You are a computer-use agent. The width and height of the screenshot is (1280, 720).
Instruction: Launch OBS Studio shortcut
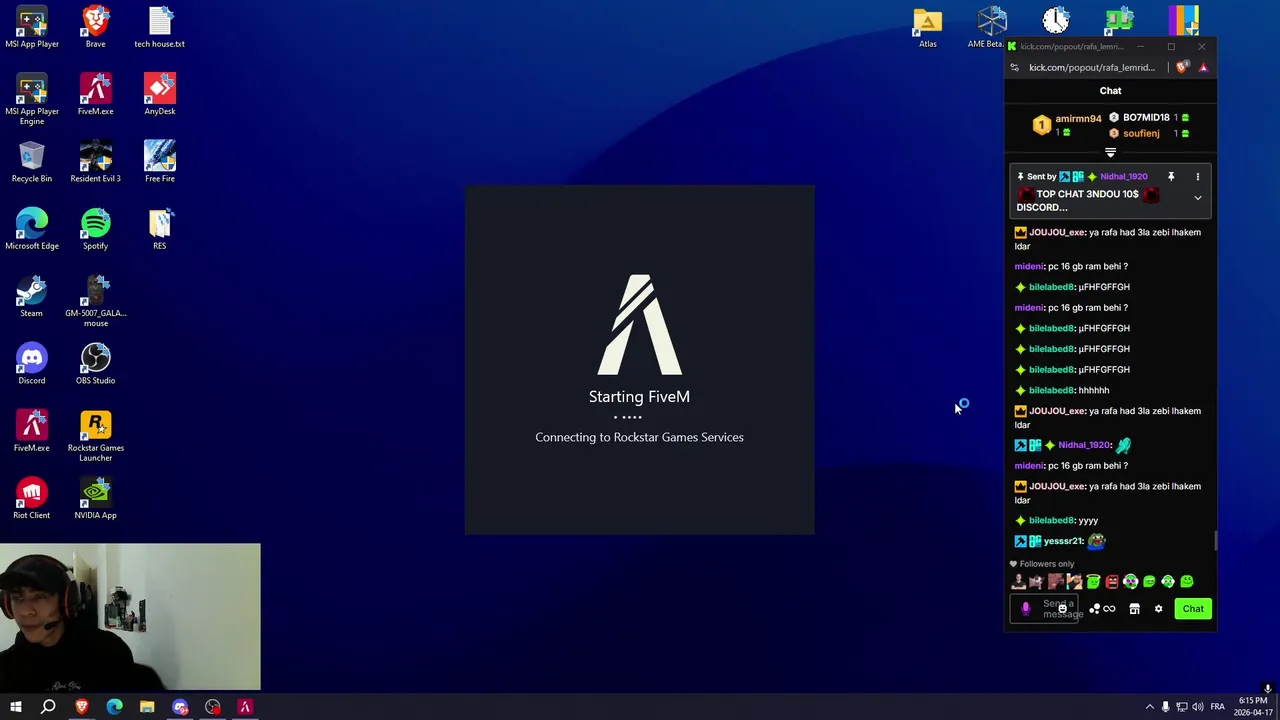point(95,363)
